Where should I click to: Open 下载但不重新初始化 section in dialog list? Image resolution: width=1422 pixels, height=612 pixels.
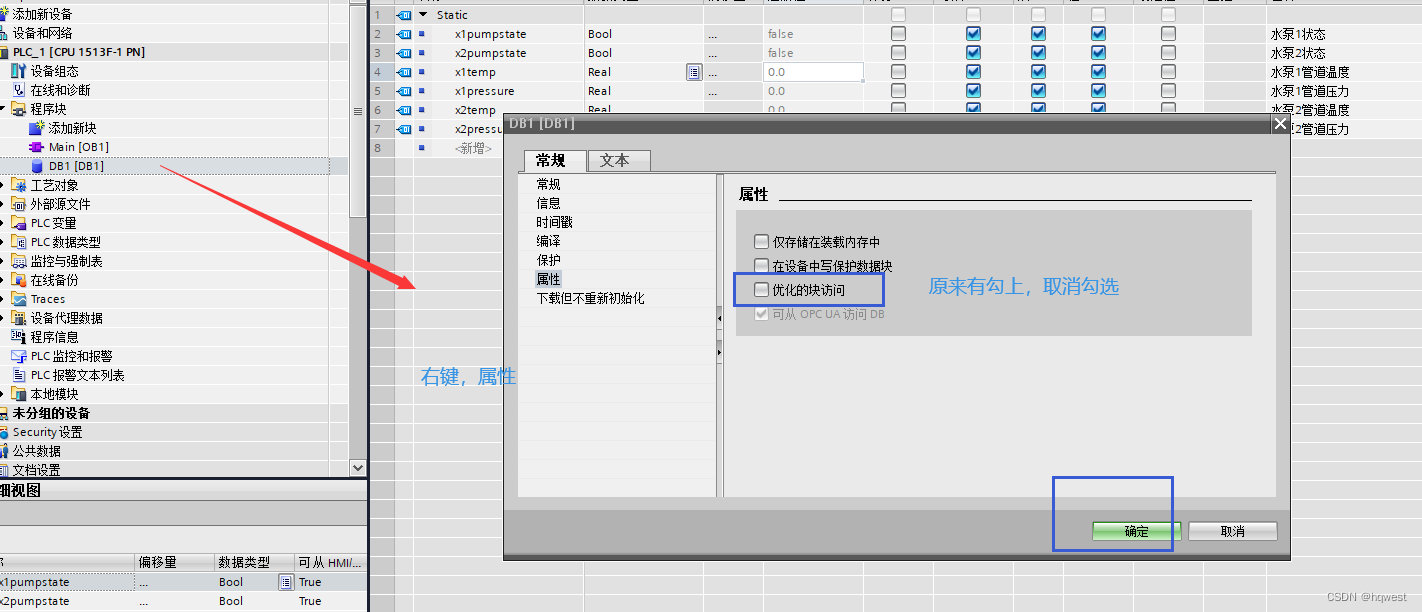pos(590,298)
